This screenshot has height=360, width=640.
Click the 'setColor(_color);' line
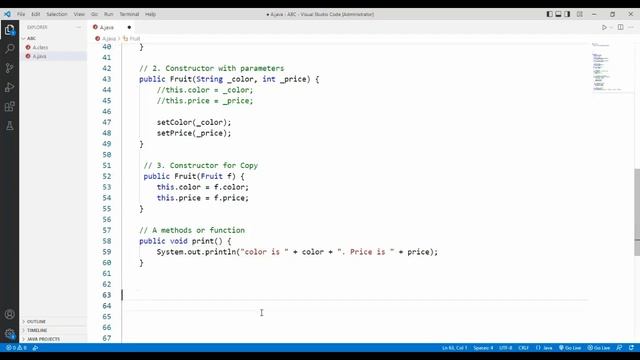coord(194,122)
